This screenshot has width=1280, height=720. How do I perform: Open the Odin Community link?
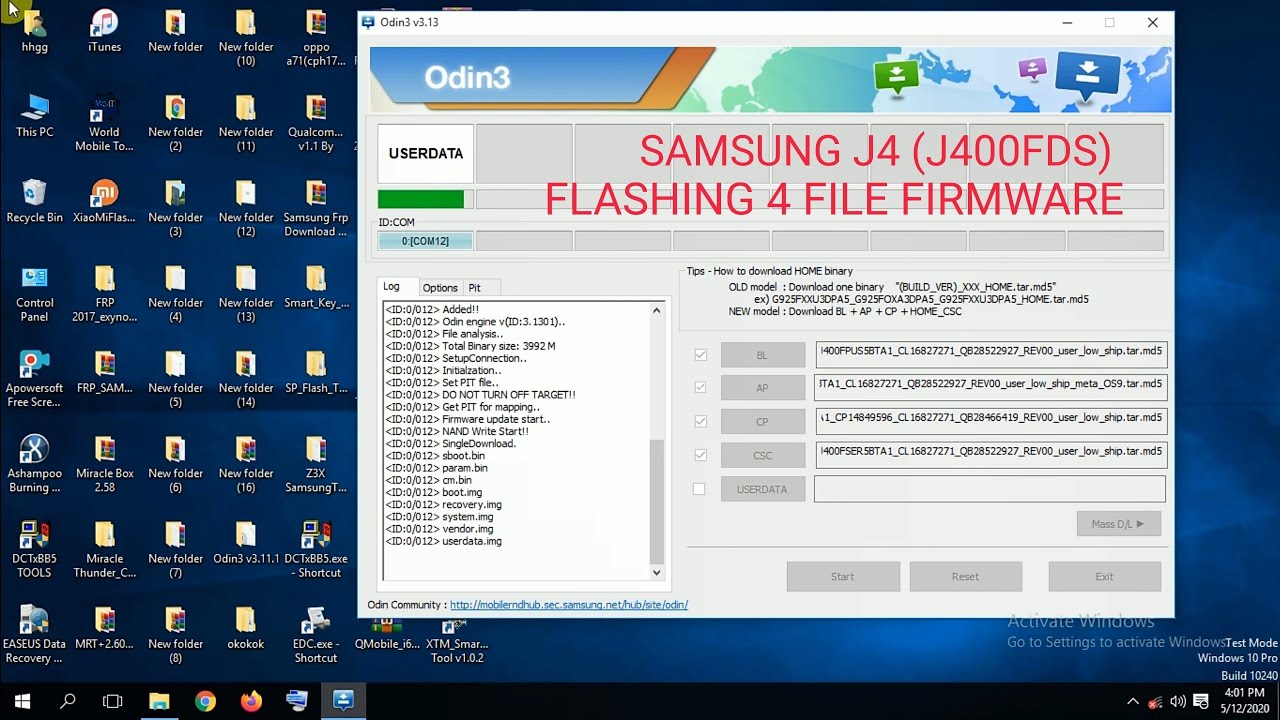(569, 605)
